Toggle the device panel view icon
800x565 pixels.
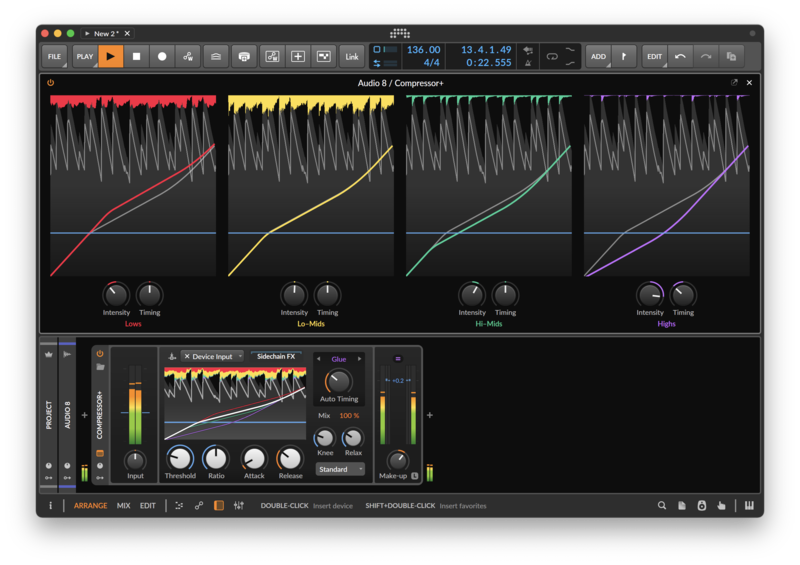219,506
